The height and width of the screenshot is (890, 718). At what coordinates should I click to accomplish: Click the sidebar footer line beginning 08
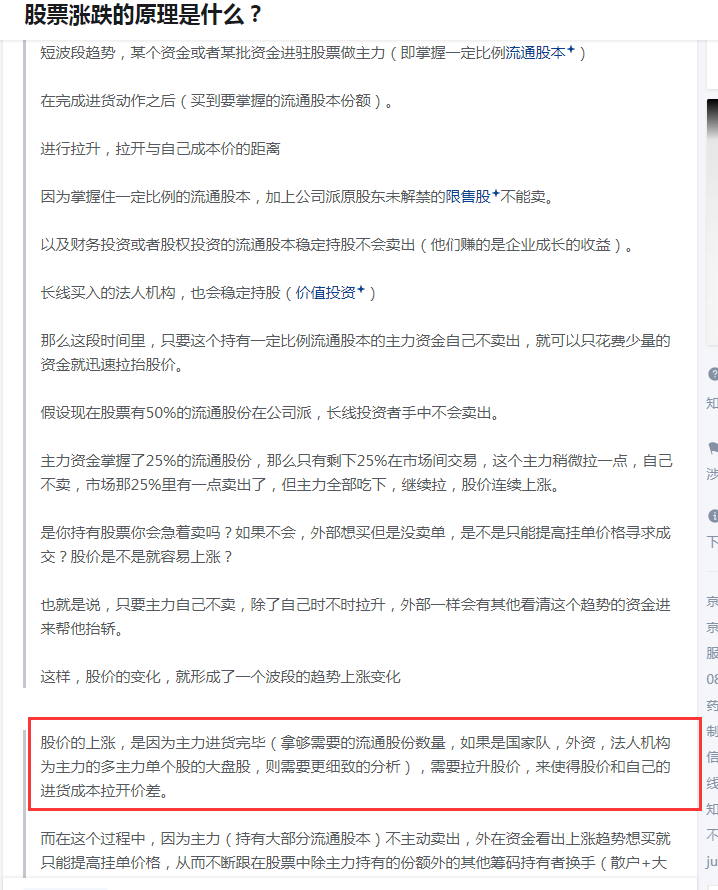(x=712, y=679)
